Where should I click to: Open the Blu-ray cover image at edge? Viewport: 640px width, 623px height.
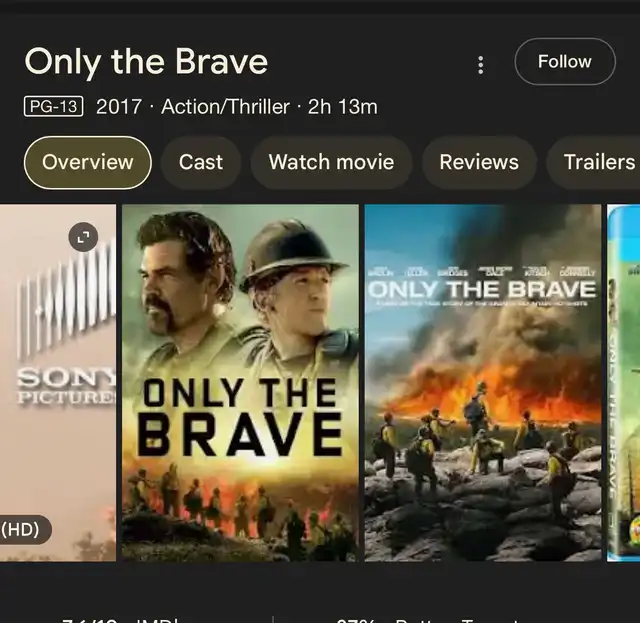[x=624, y=383]
